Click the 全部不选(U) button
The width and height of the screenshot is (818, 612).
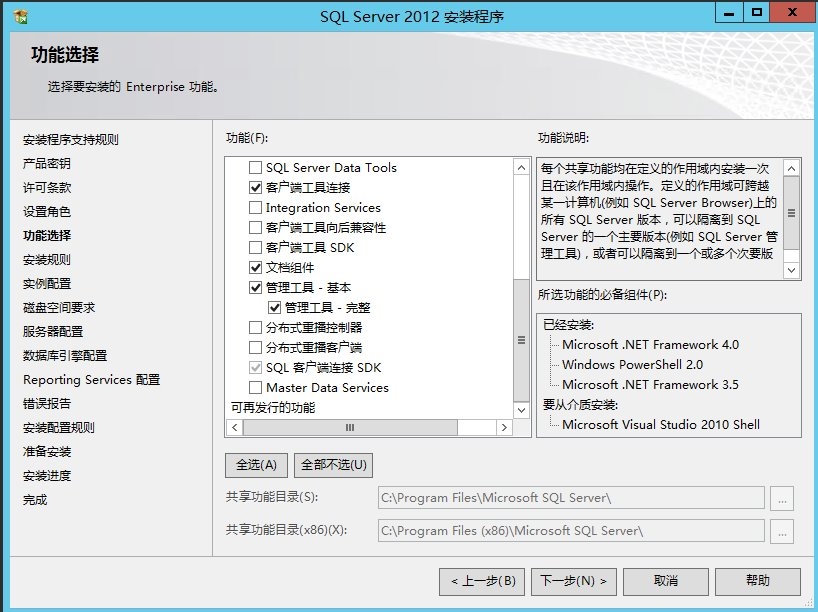[x=334, y=465]
